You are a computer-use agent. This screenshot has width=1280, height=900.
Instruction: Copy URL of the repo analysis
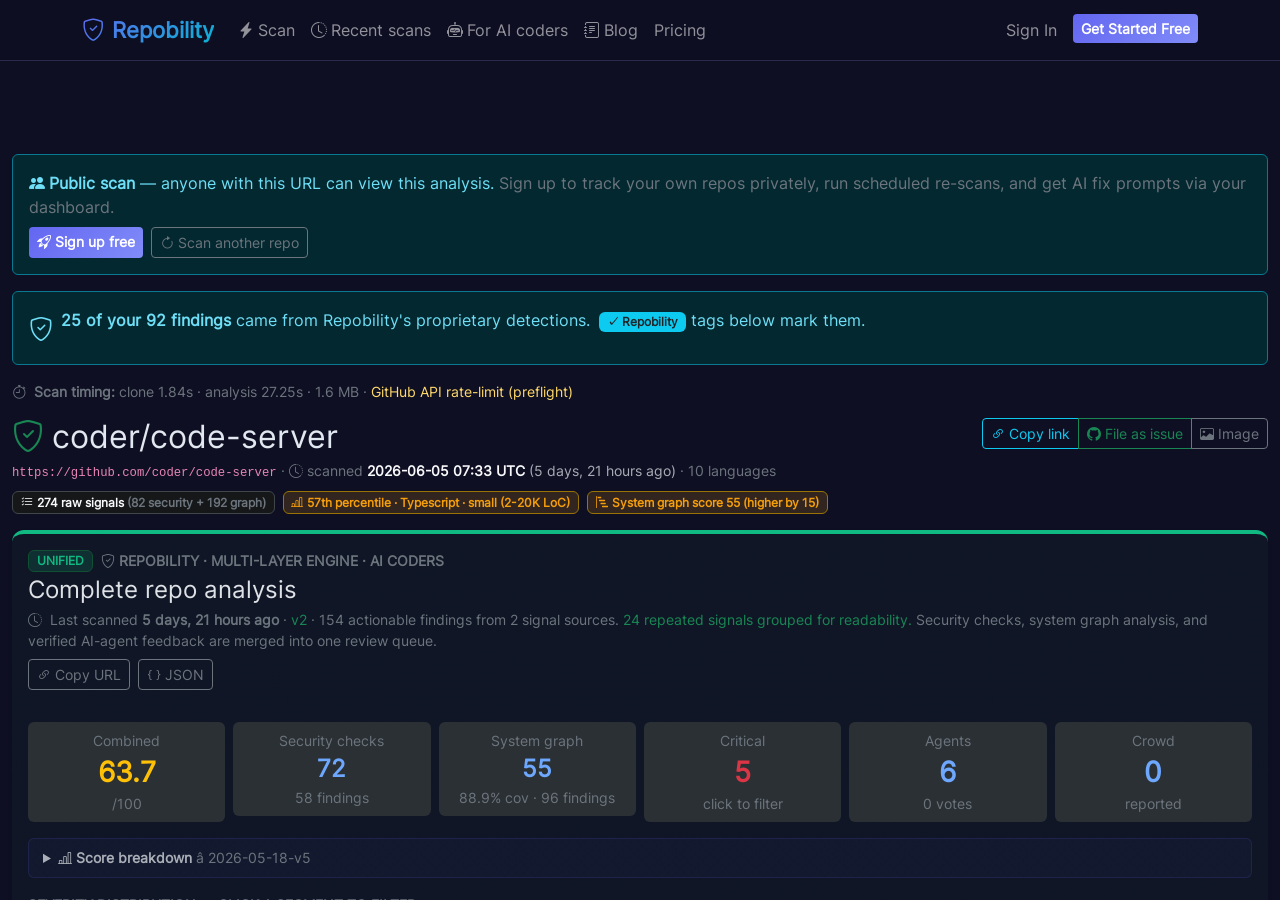coord(79,674)
